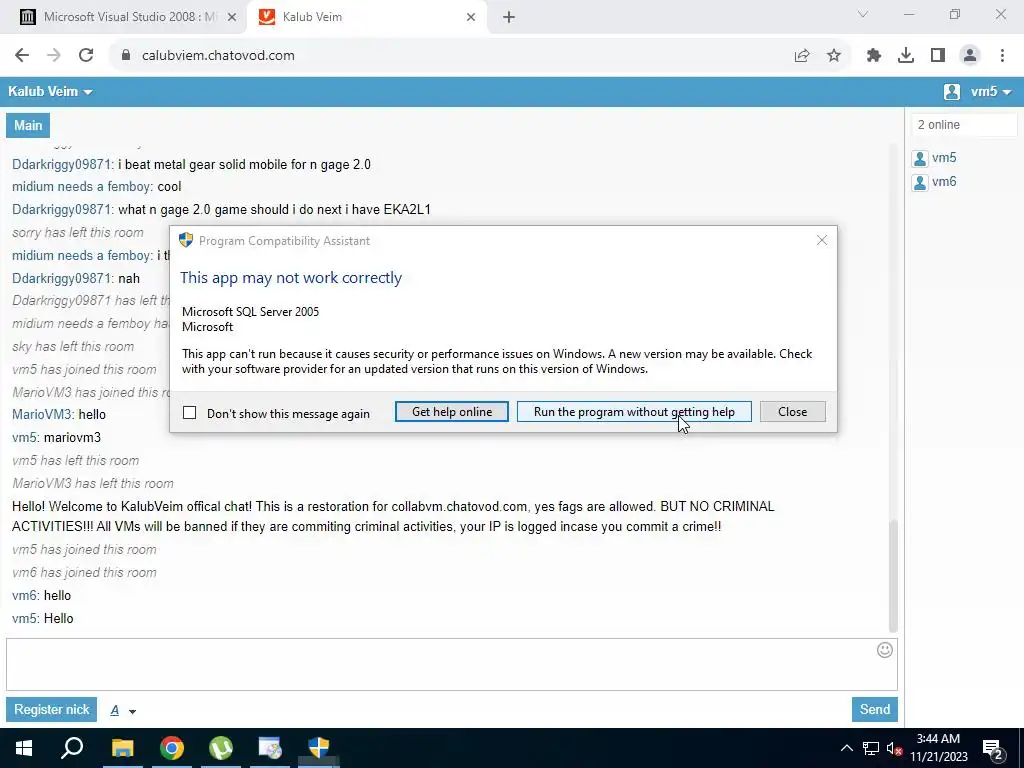Click Register nick button

(x=52, y=709)
